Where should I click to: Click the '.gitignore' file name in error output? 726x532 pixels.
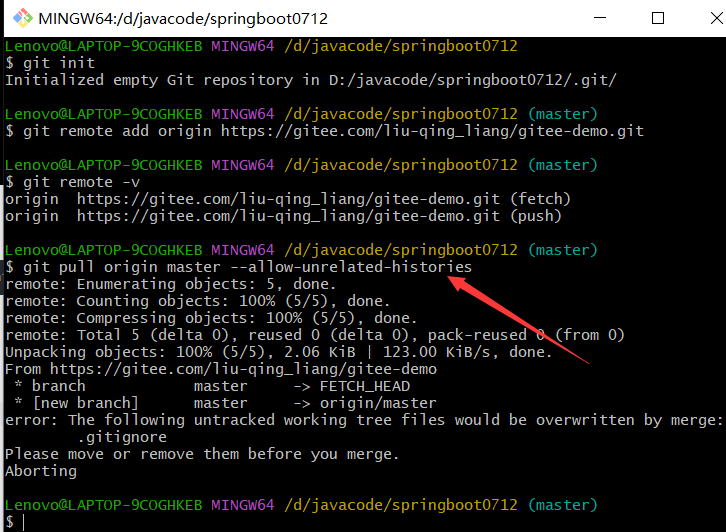tap(122, 437)
